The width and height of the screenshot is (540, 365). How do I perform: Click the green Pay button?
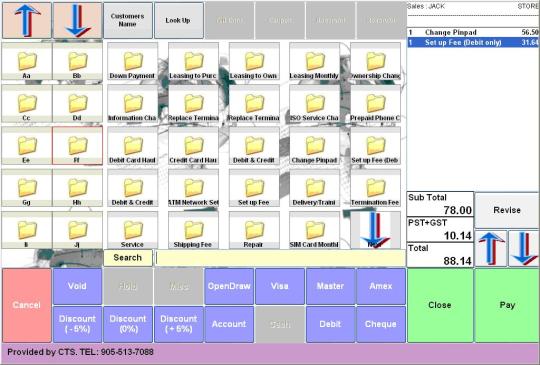tap(507, 305)
